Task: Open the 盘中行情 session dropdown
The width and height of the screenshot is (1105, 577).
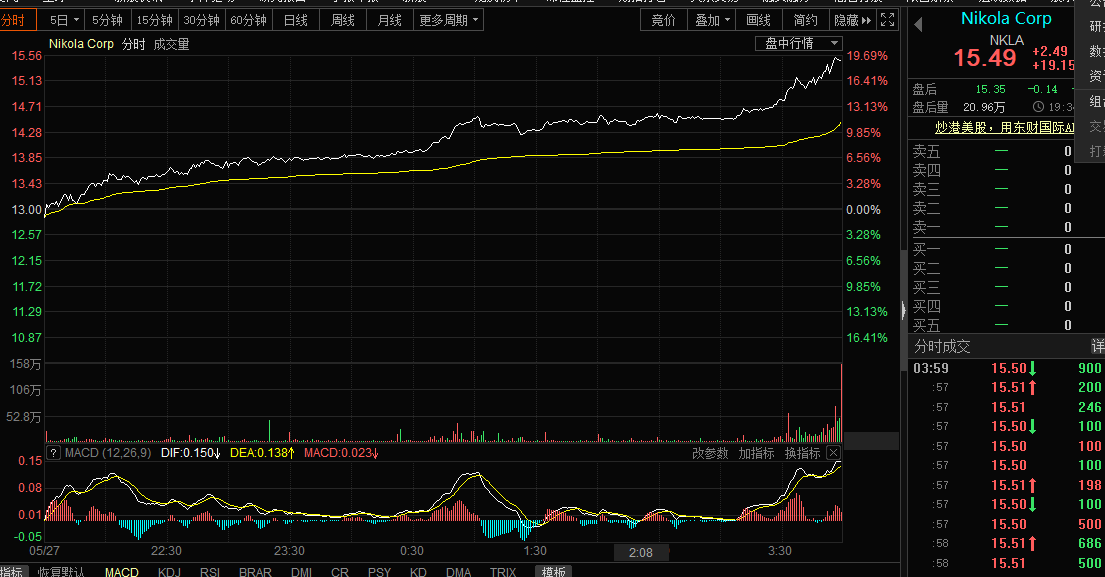Action: 798,44
